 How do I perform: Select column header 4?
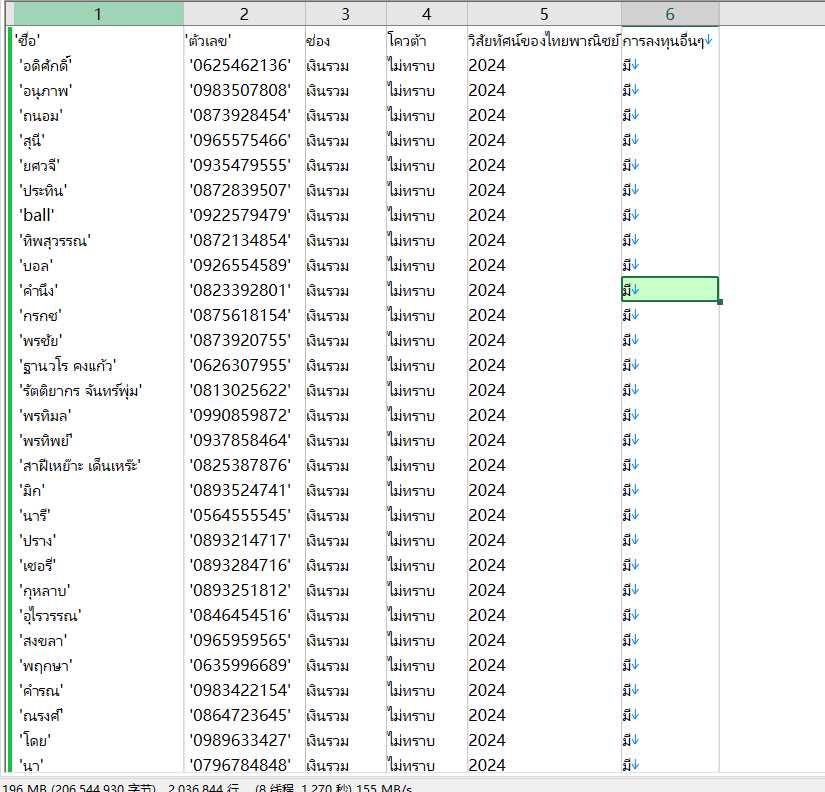[427, 14]
